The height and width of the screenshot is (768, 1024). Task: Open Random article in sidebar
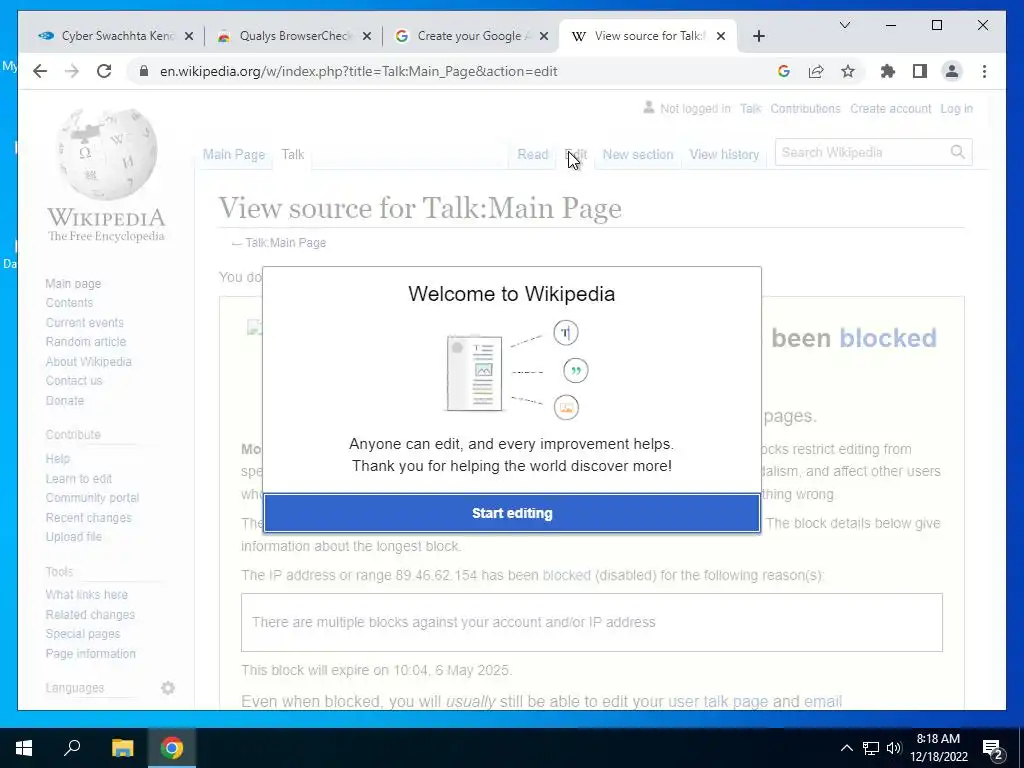tap(86, 342)
